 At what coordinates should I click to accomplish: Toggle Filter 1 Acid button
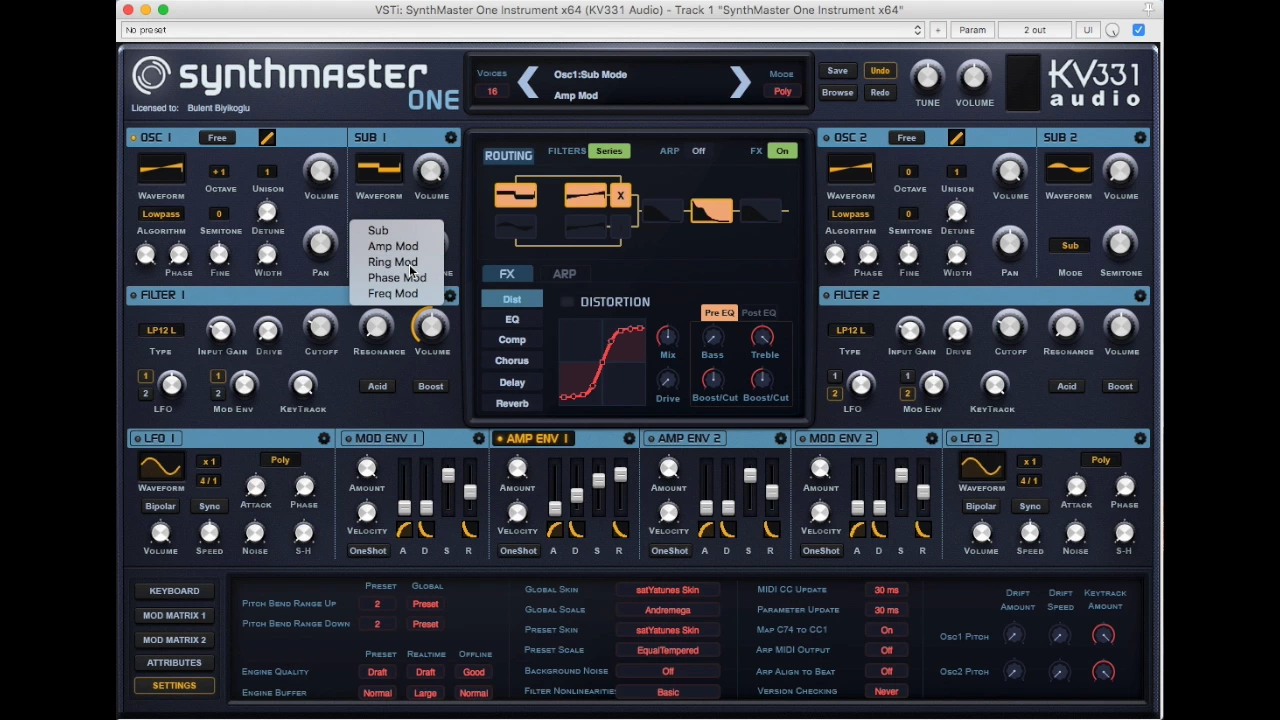[x=377, y=386]
